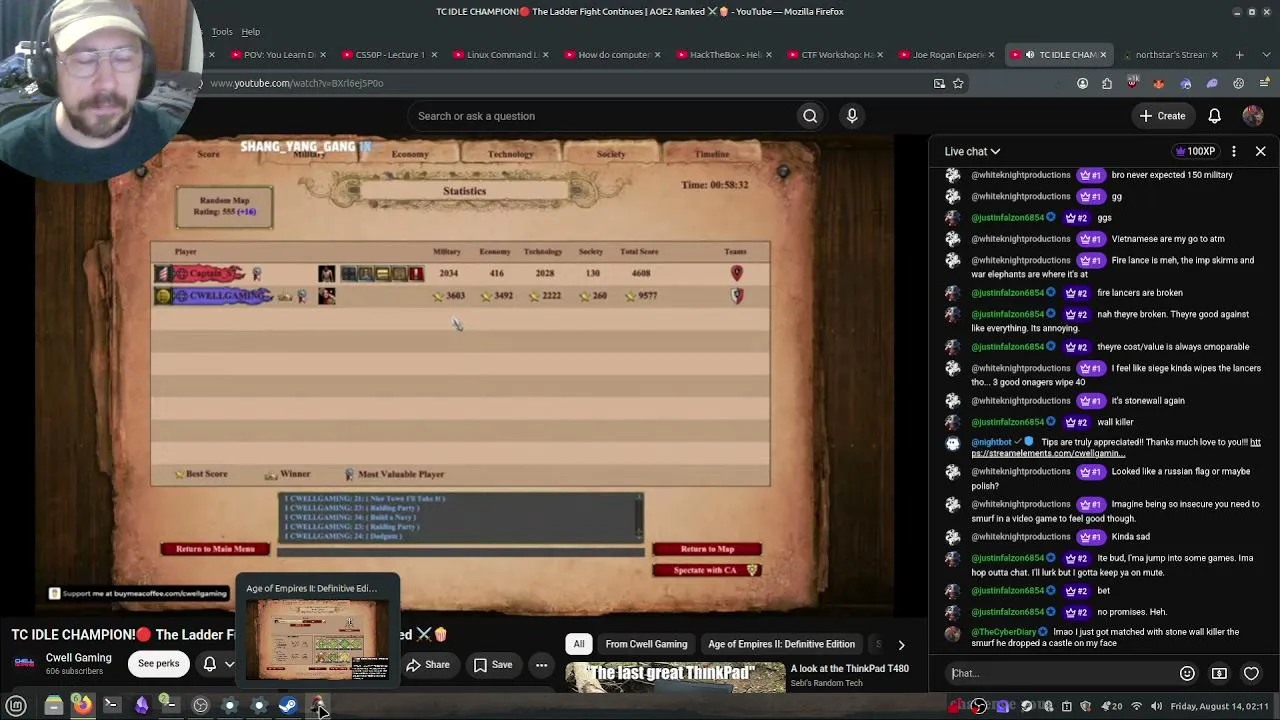Screen dimensions: 1280x720
Task: Click the YouTube search input field
Action: tap(600, 116)
